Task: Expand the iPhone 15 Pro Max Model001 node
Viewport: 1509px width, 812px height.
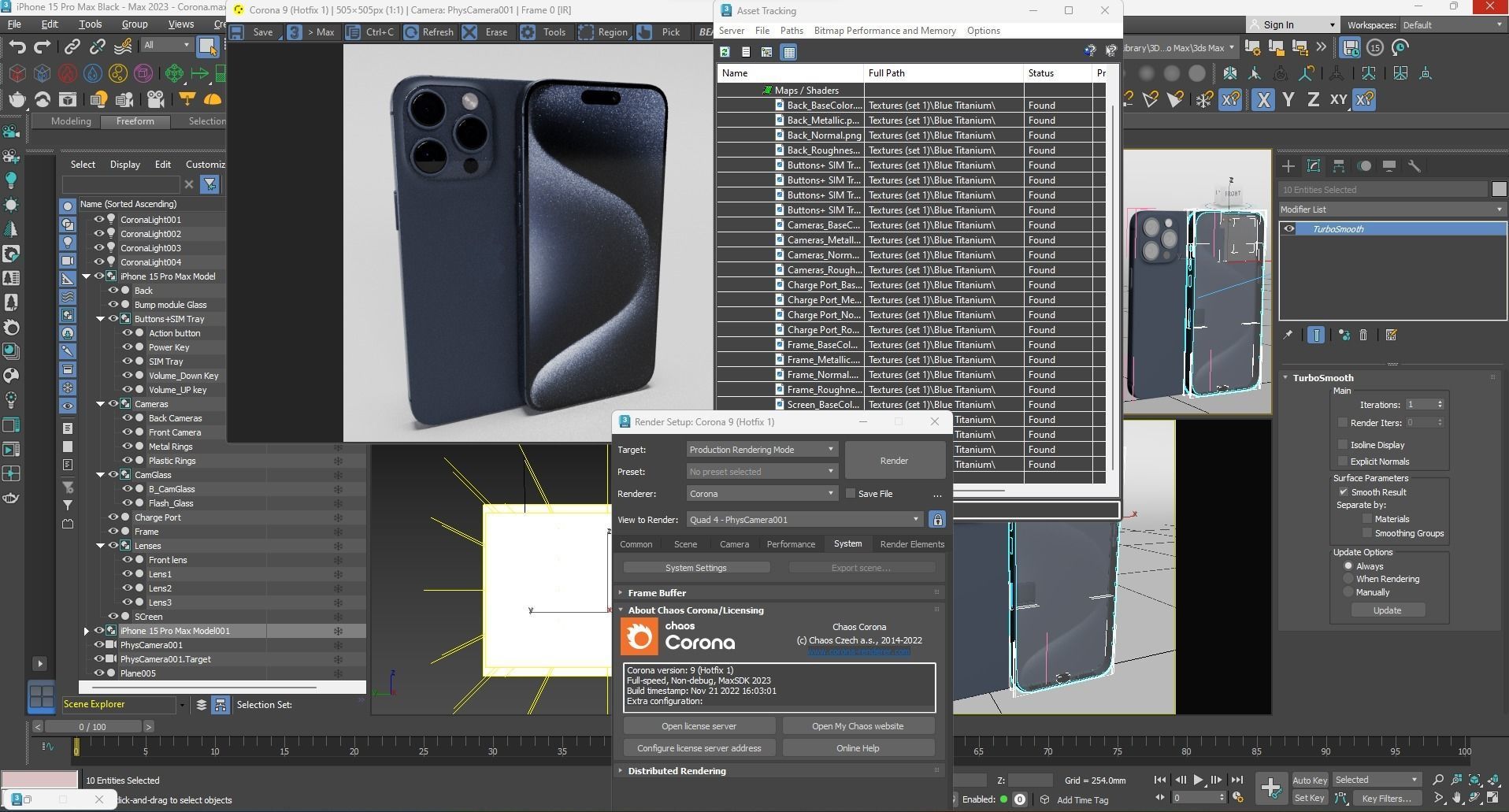Action: point(87,631)
